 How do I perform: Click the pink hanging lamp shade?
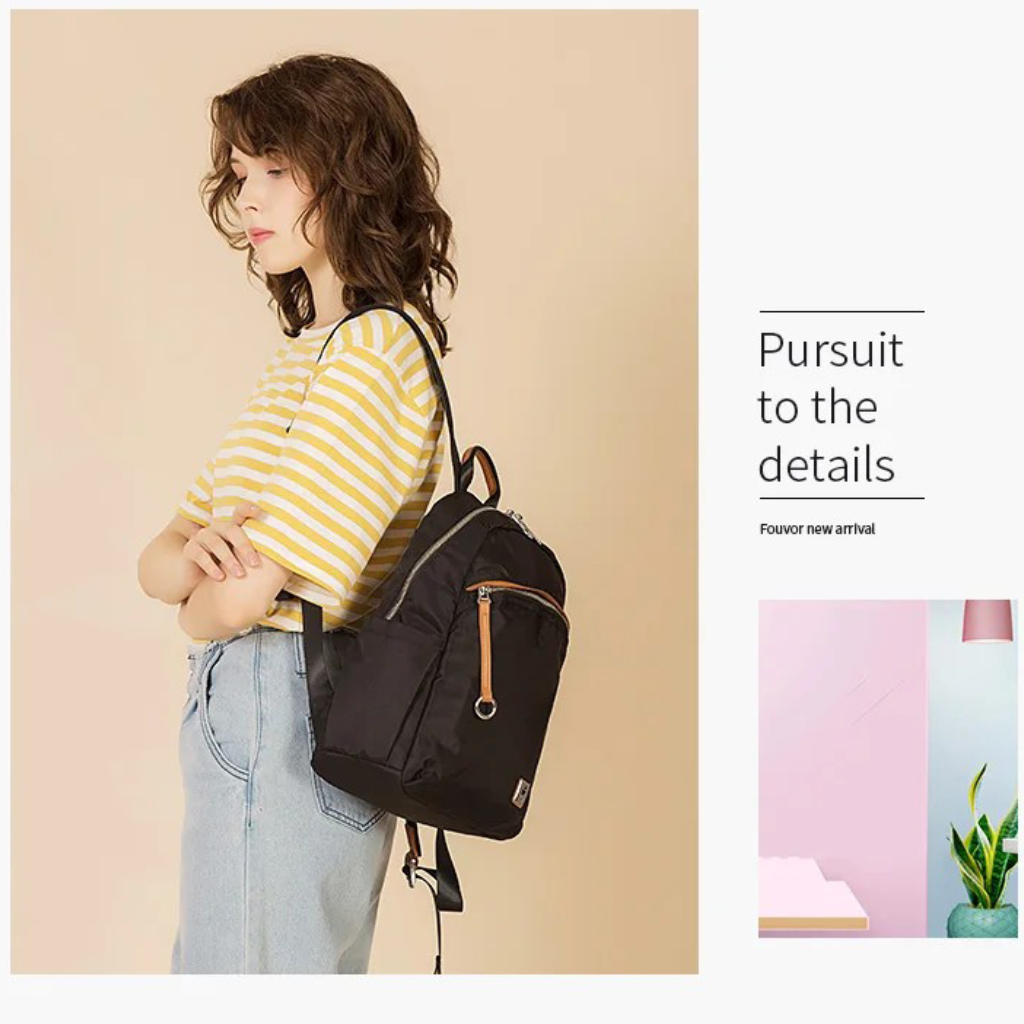[x=987, y=620]
